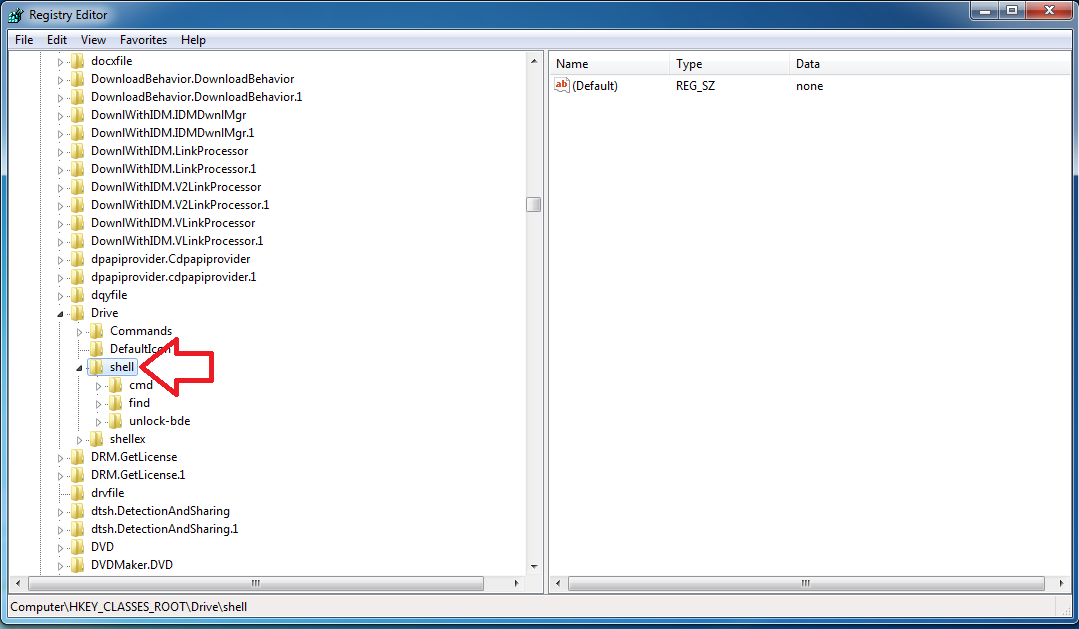This screenshot has width=1079, height=629.
Task: Click the shell folder icon
Action: click(x=97, y=367)
